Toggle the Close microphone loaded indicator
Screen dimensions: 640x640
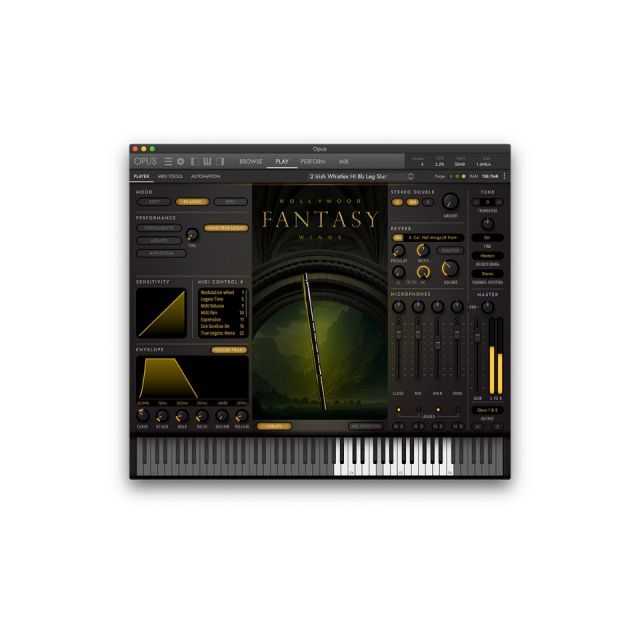[x=398, y=410]
